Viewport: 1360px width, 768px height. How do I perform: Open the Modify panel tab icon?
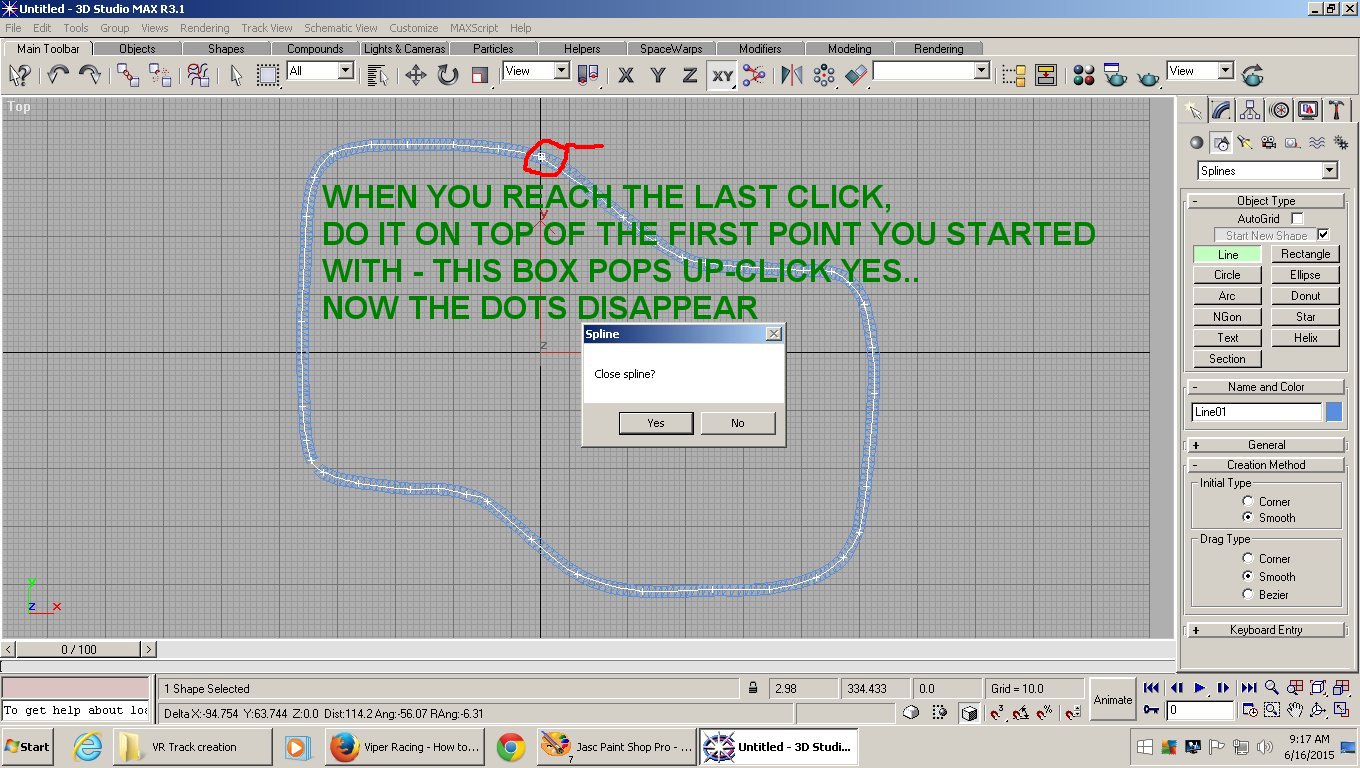(1221, 110)
